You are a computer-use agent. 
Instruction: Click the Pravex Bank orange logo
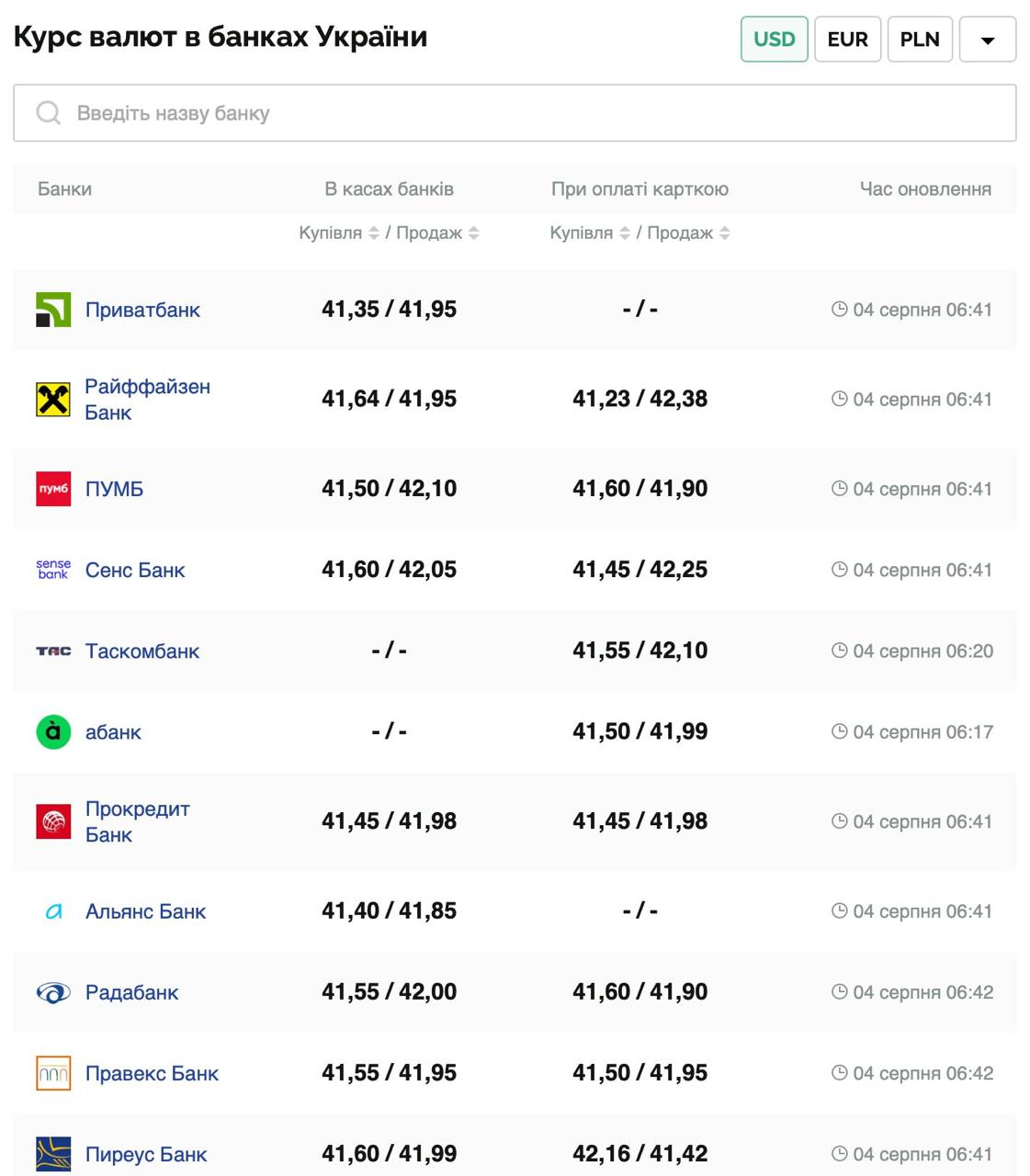tap(53, 1073)
